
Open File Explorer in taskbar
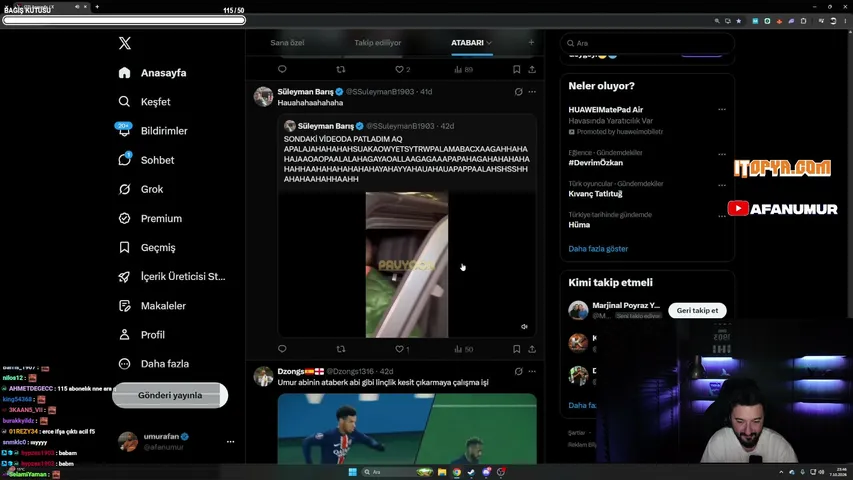pyautogui.click(x=442, y=472)
